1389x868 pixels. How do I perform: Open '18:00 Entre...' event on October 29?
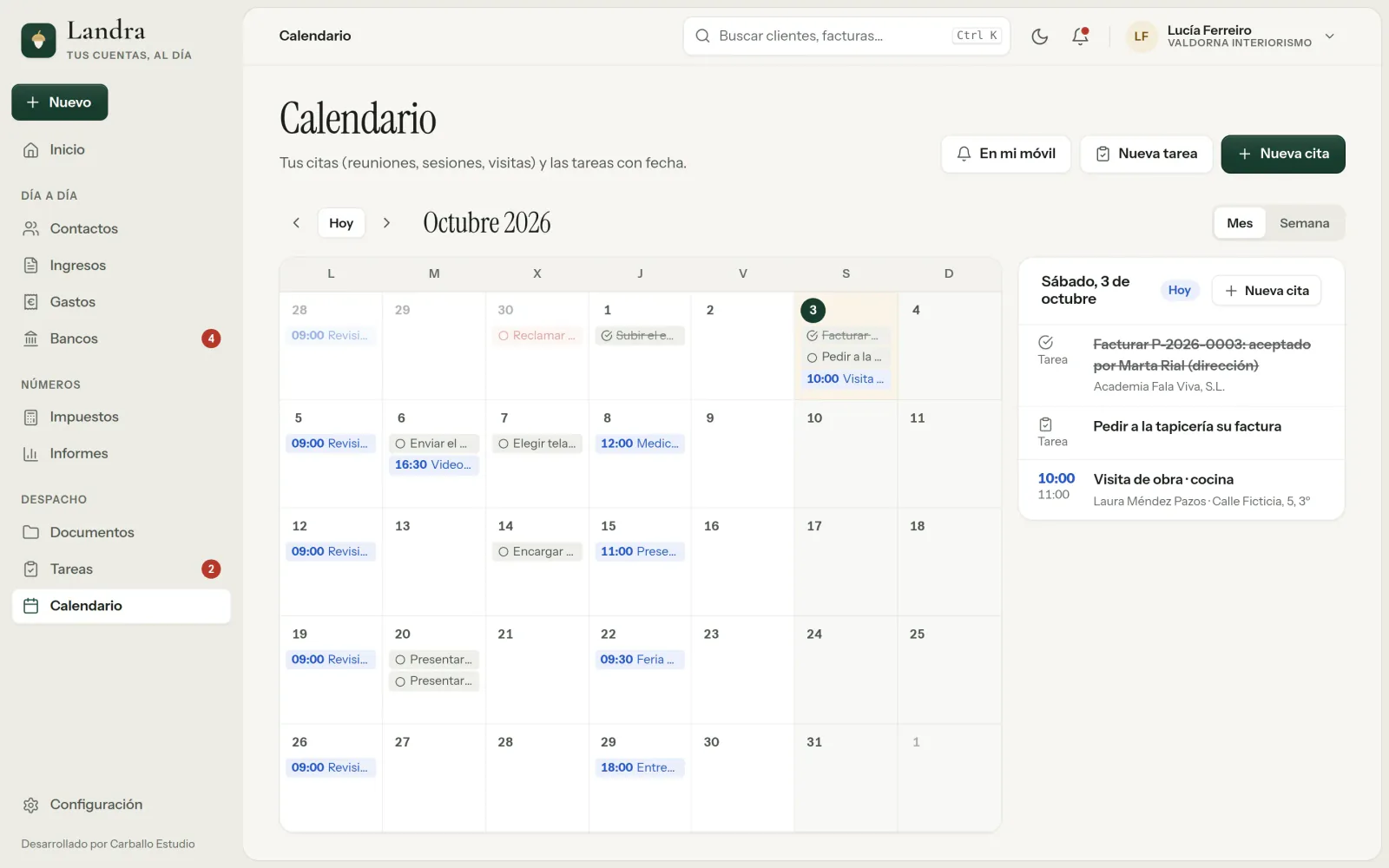coord(640,767)
